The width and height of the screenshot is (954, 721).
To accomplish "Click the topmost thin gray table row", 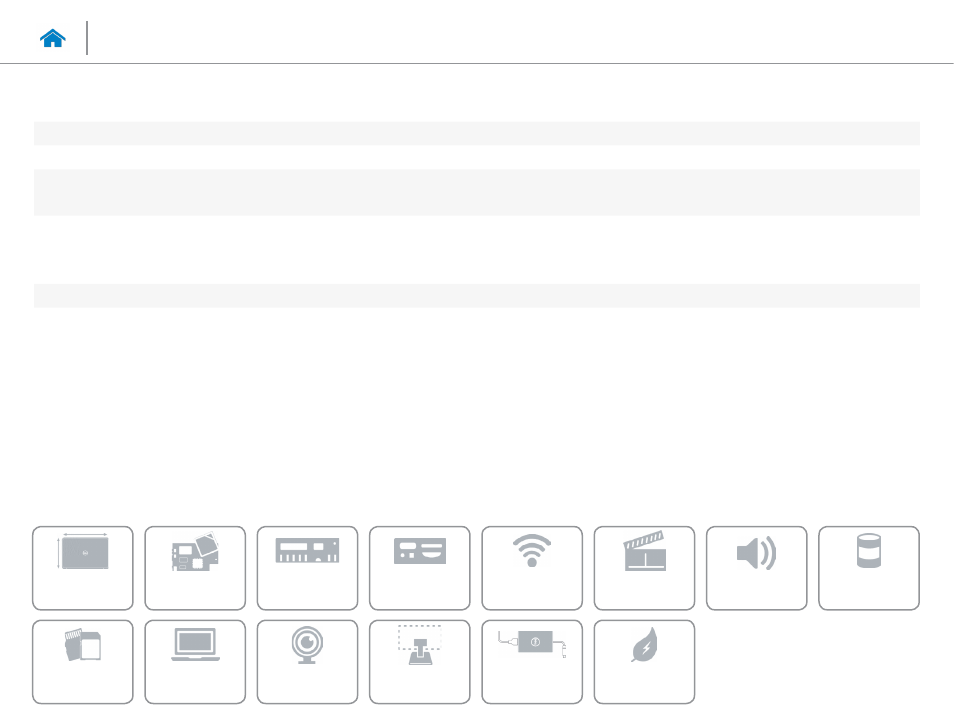I will coord(477,133).
